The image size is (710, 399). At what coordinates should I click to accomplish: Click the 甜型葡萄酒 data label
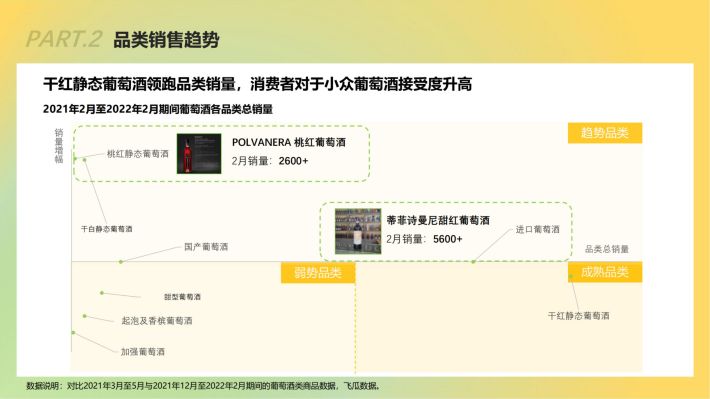point(182,297)
